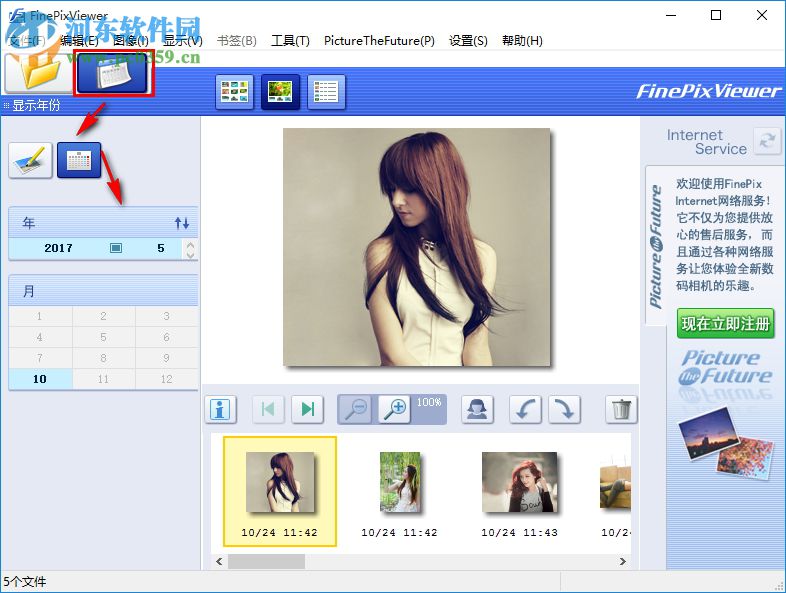Viewport: 786px width, 593px height.
Task: Select month 1 cell
Action: click(x=40, y=316)
